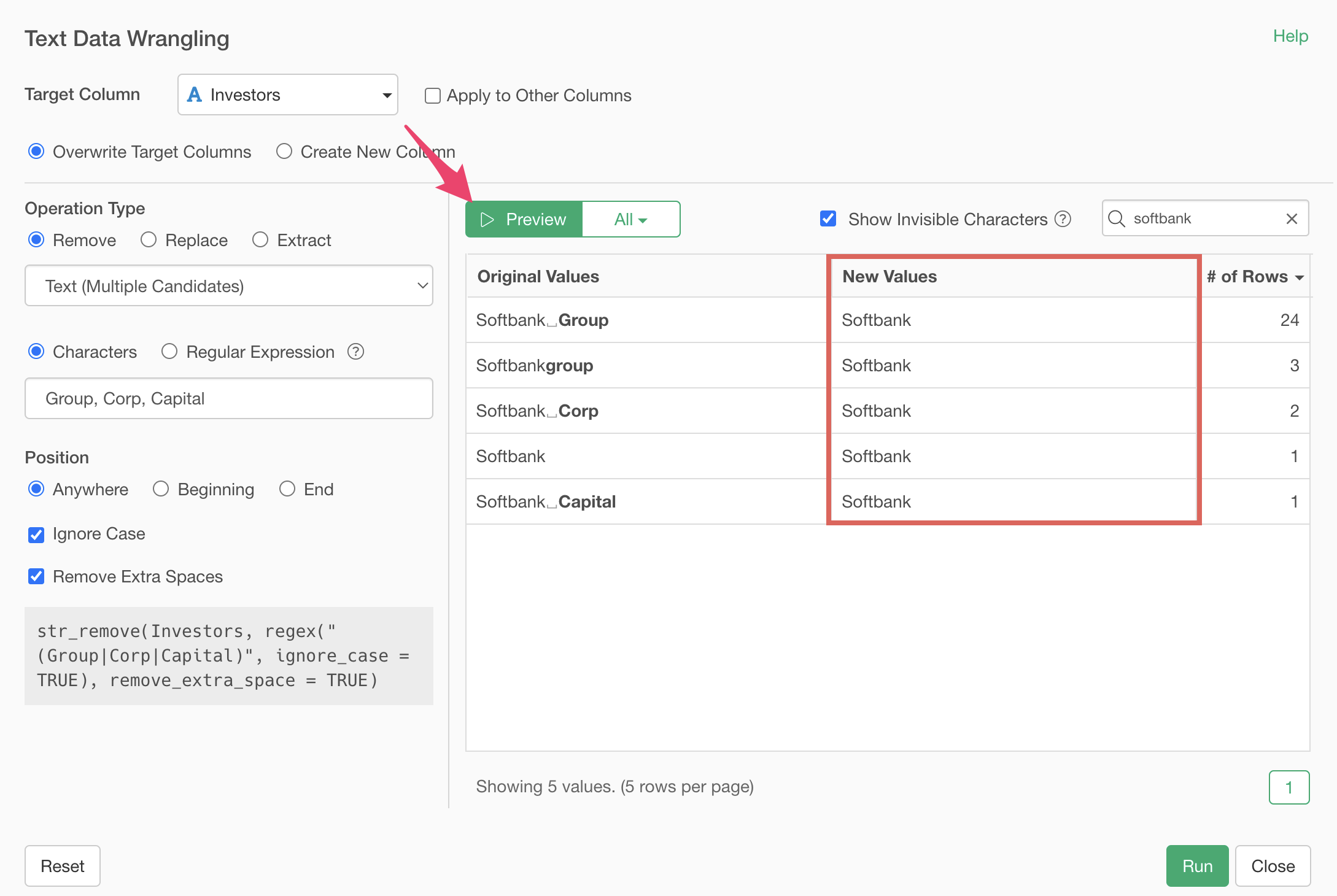Viewport: 1337px width, 896px height.
Task: Click the generated str_remove code block
Action: 229,656
